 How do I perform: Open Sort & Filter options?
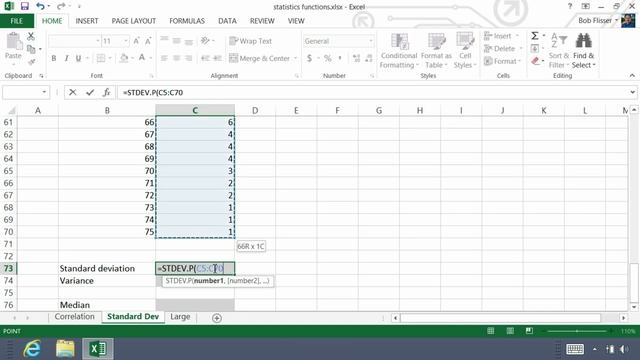tap(559, 51)
